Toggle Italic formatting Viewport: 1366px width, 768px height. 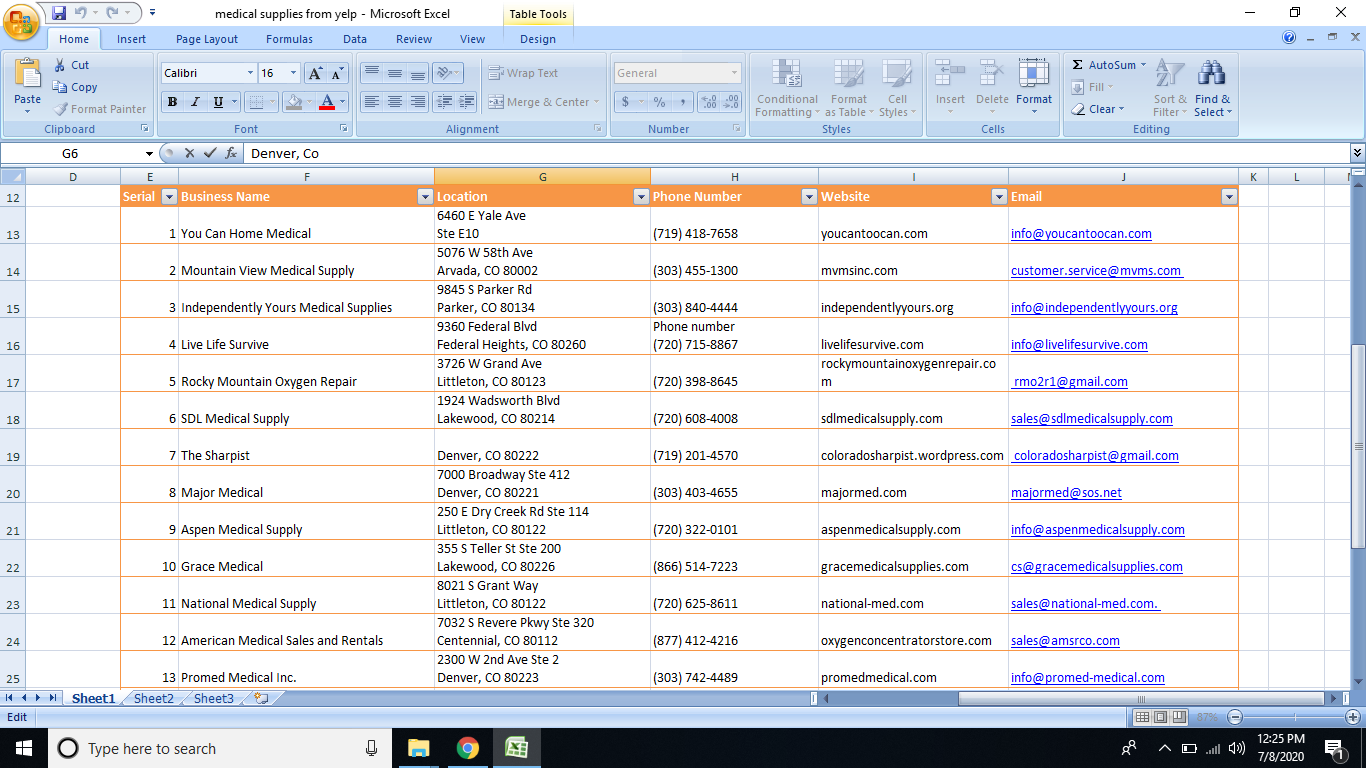(x=194, y=102)
